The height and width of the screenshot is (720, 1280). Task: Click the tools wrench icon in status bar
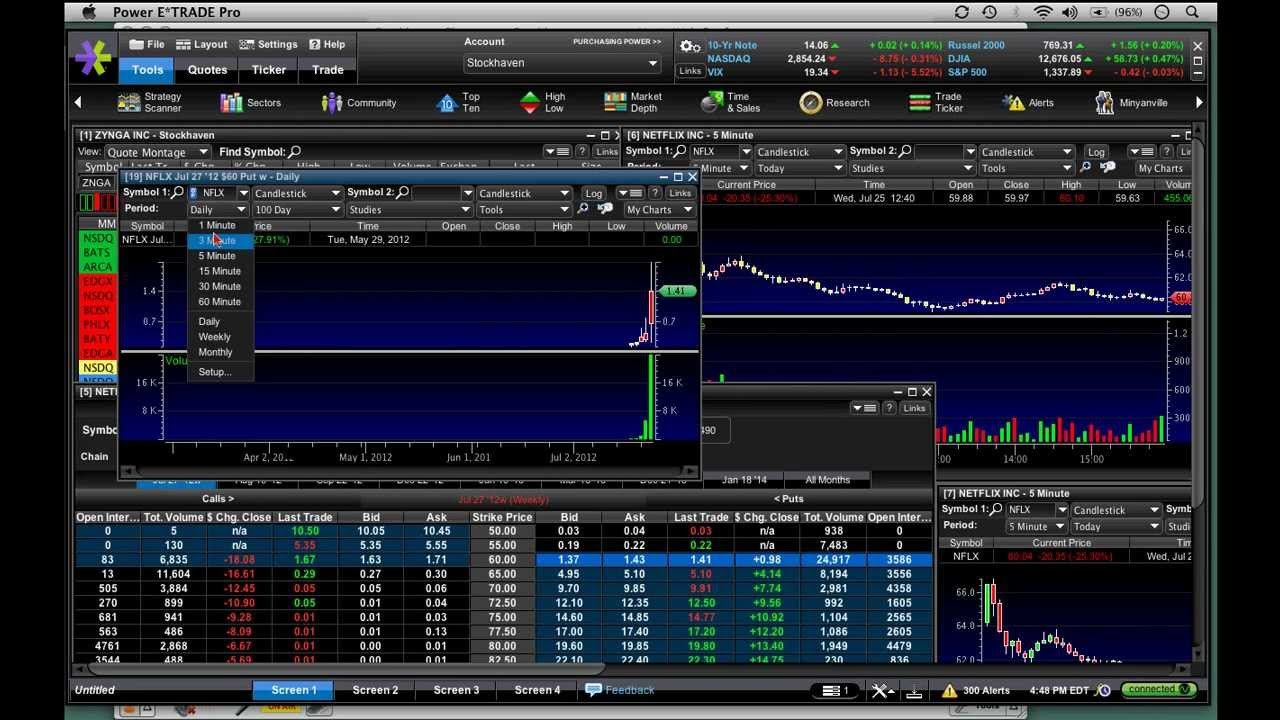click(881, 690)
